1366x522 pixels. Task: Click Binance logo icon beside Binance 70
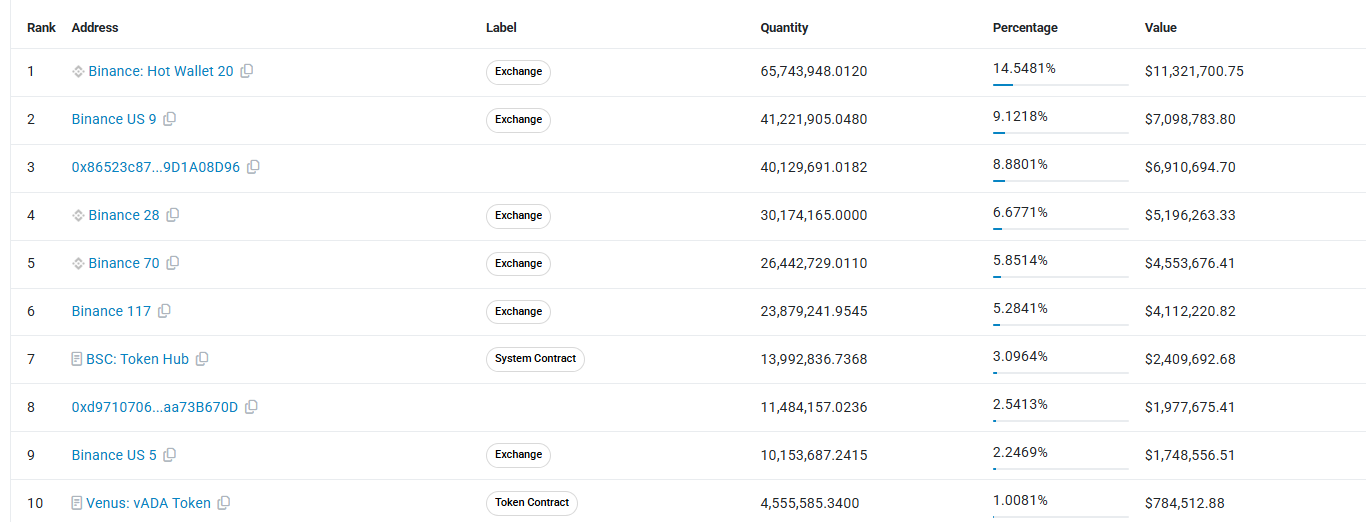click(78, 263)
